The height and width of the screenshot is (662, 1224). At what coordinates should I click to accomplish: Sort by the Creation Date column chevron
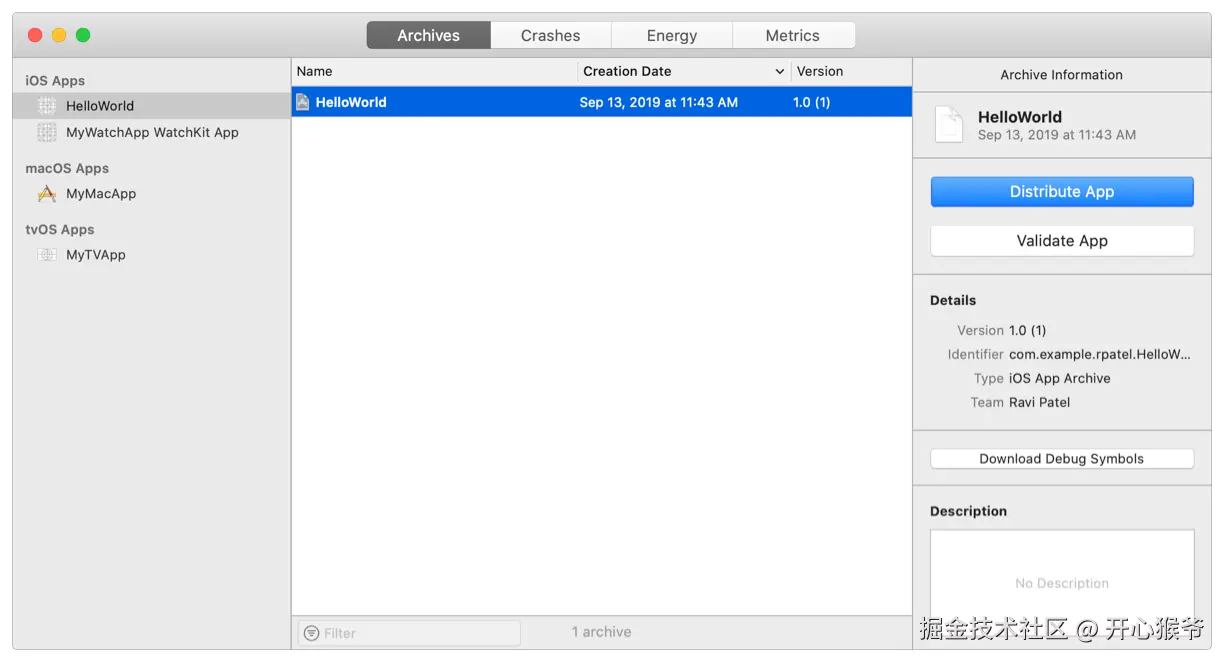tap(780, 72)
